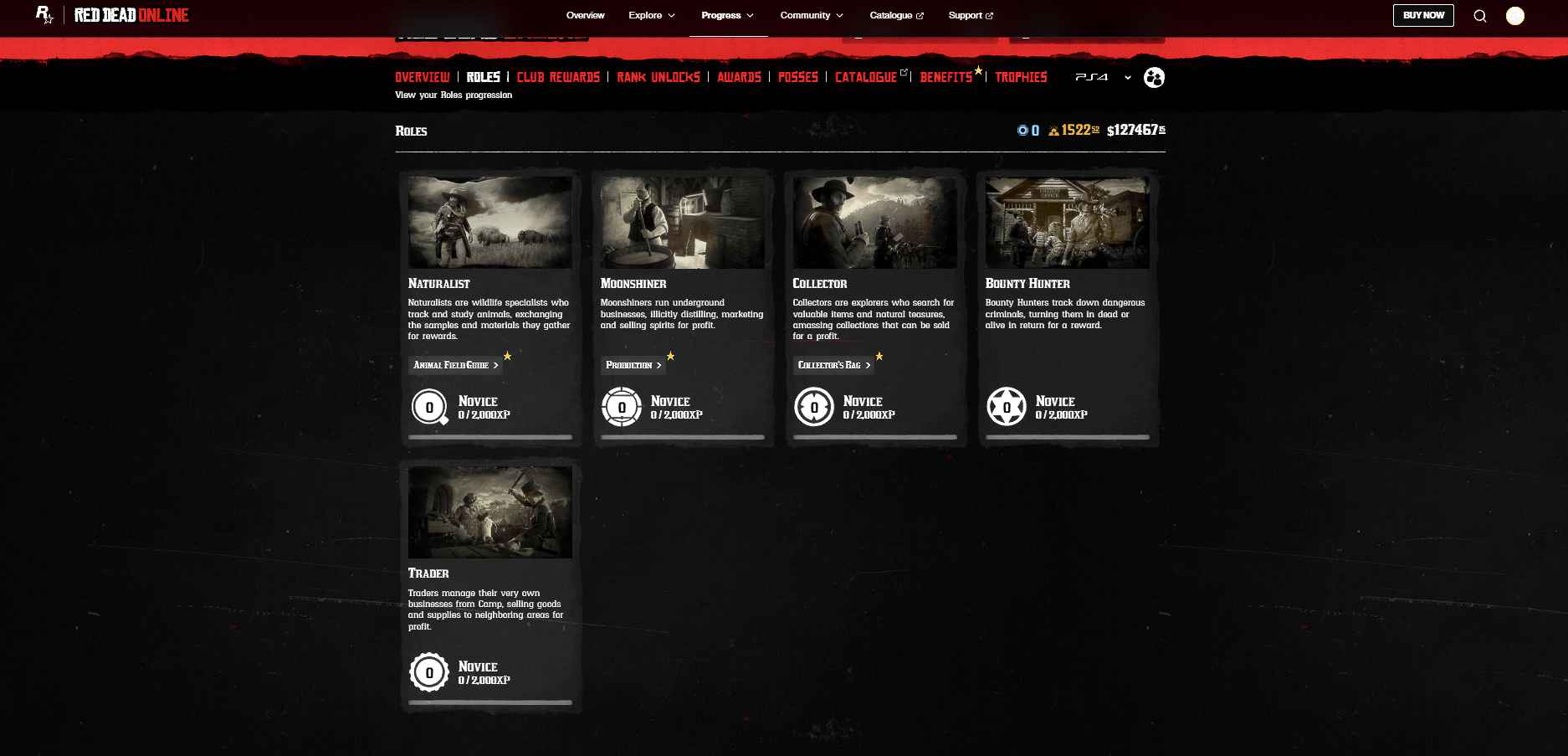Expand the Explore dropdown menu
Screen dimensions: 1568x756
point(652,16)
